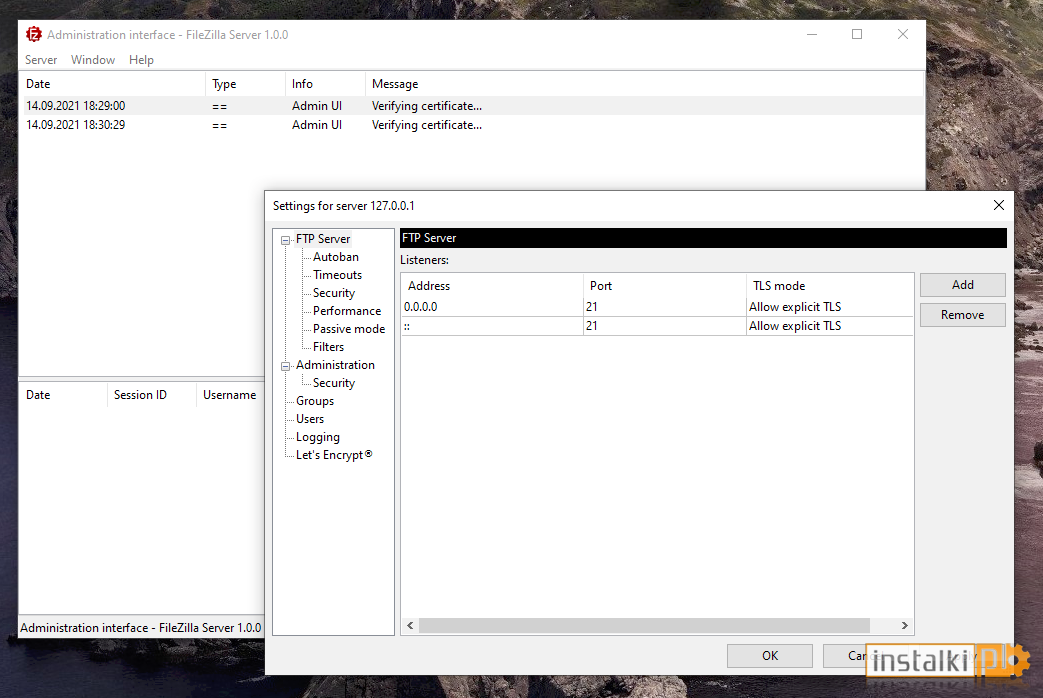Select the 0.0.0.0 listener address cell
1043x698 pixels.
492,307
